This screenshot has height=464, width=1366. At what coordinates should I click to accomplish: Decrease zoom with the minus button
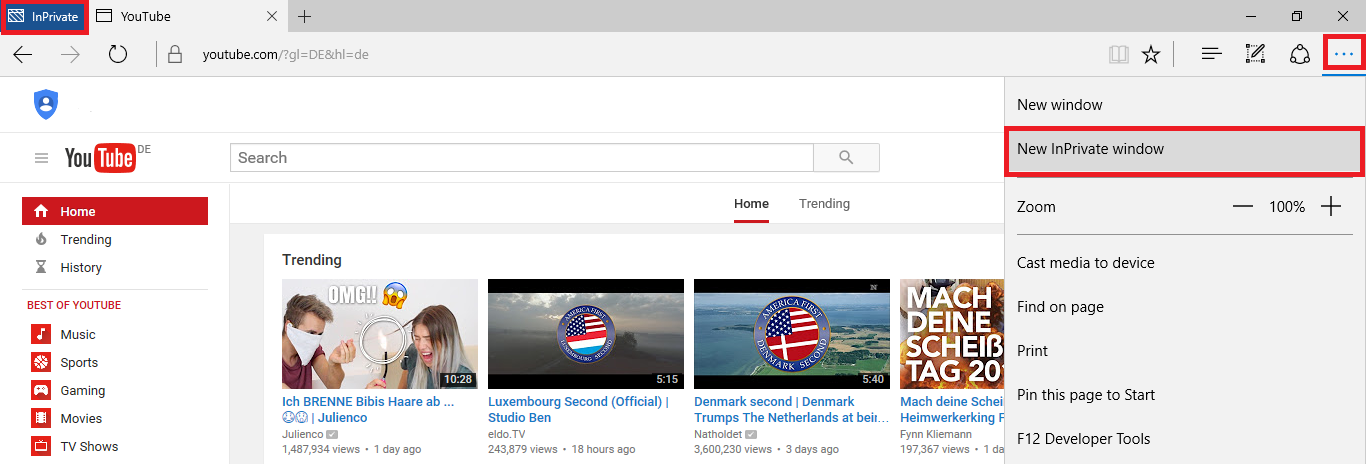(1243, 207)
